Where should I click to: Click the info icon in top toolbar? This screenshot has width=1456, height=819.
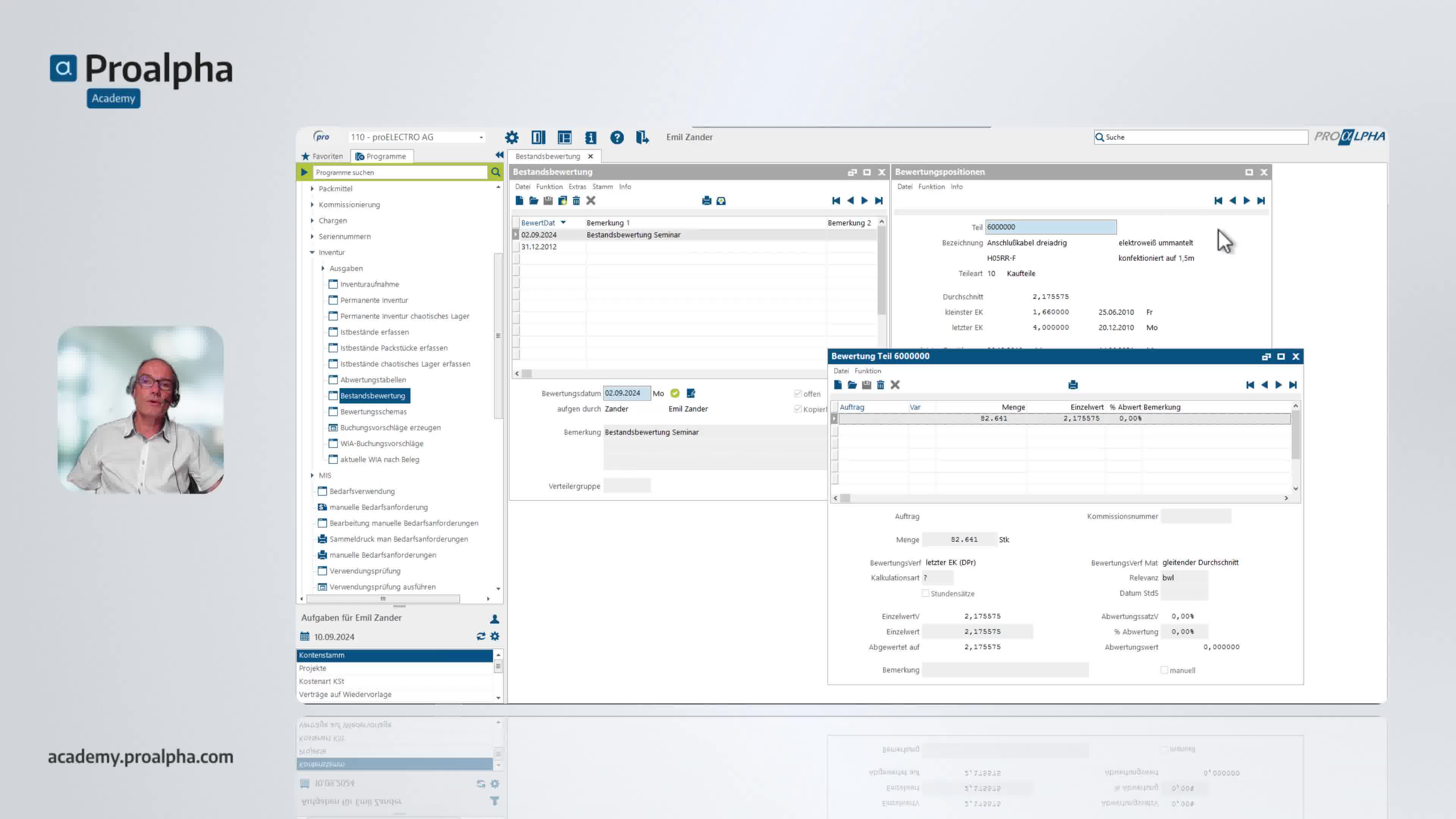(591, 137)
